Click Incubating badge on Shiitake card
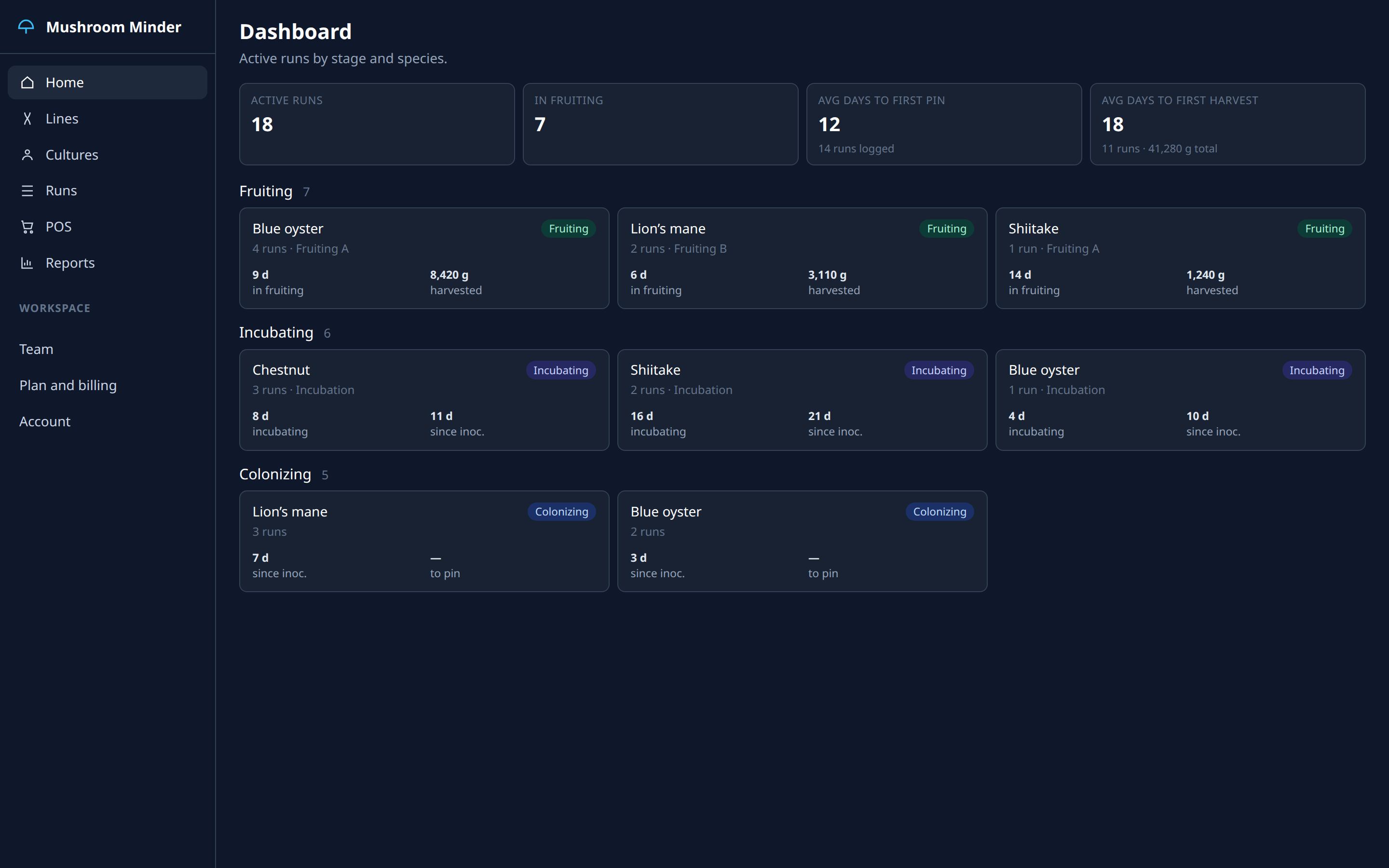Viewport: 1389px width, 868px height. pos(939,370)
